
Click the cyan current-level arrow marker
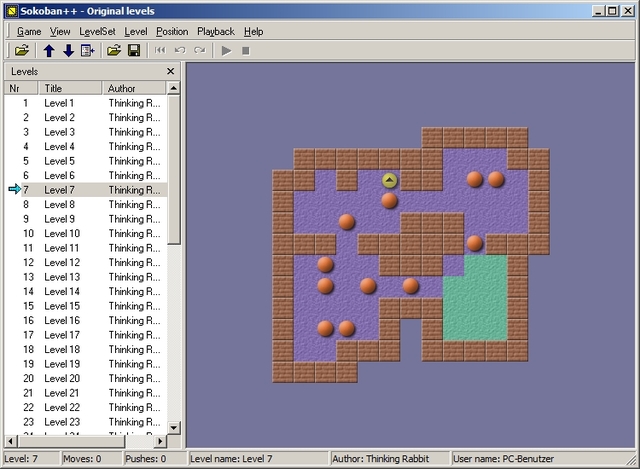coord(14,189)
